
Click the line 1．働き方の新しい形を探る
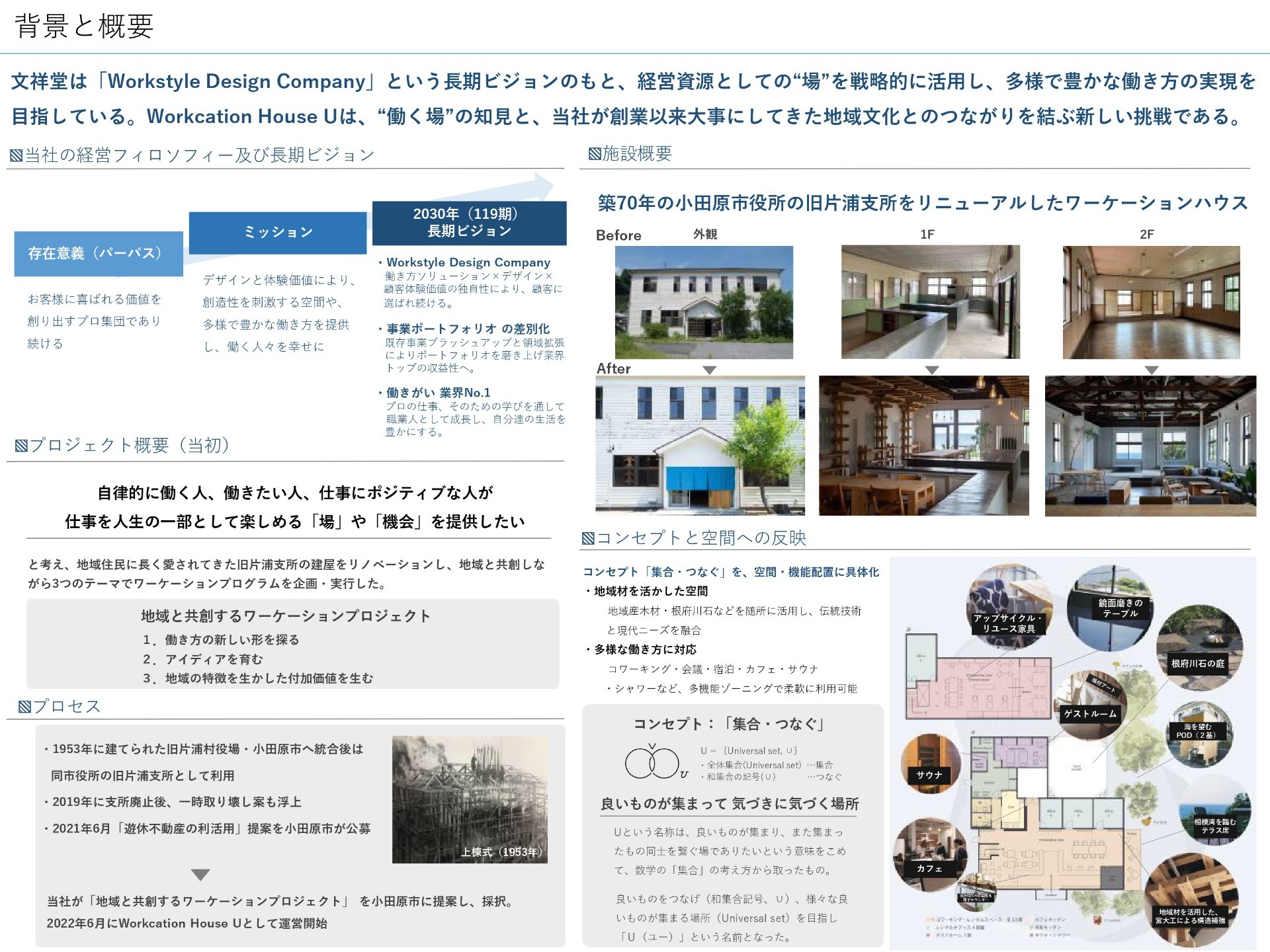(221, 640)
